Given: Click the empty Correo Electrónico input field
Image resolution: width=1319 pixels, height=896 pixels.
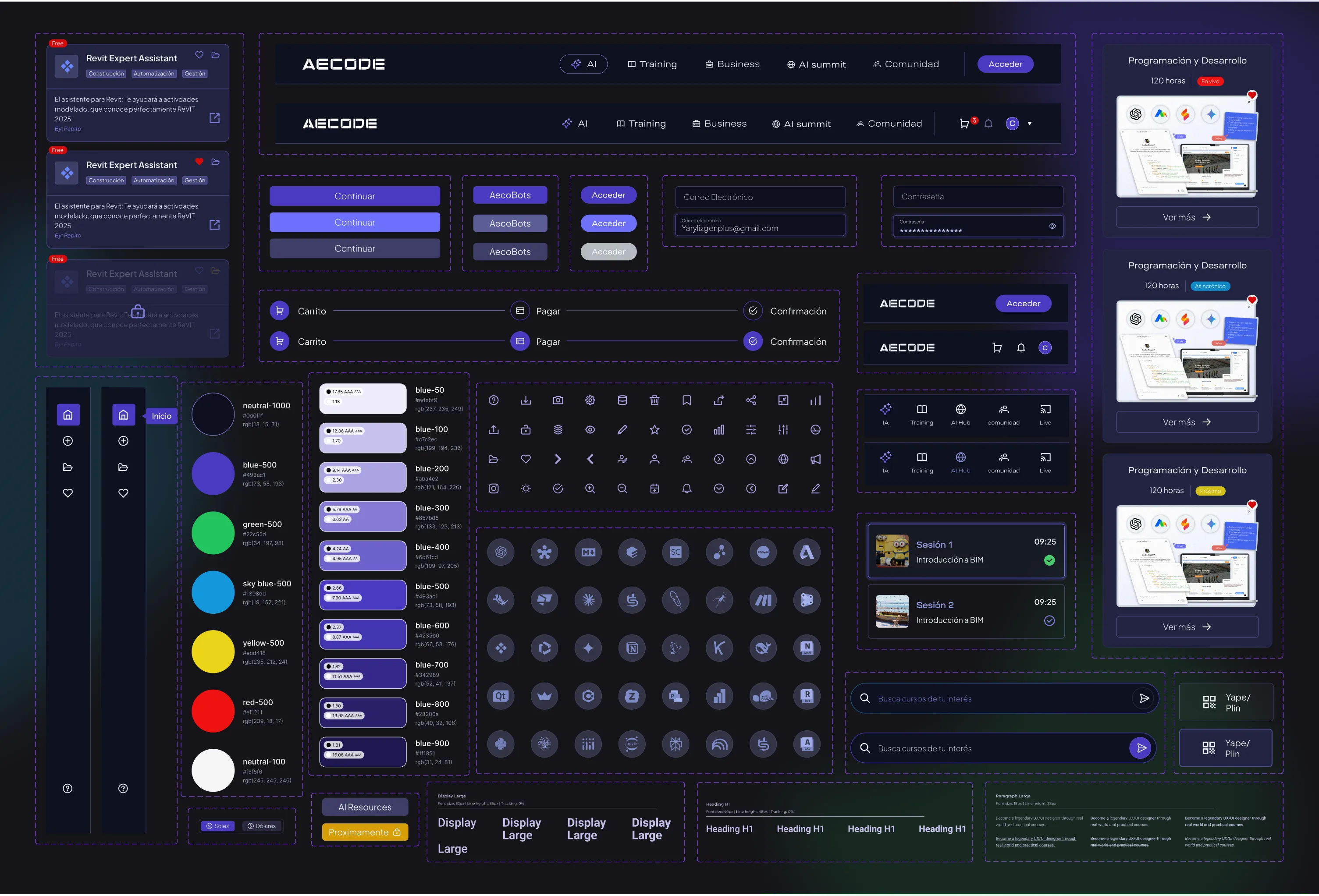Looking at the screenshot, I should tap(760, 197).
